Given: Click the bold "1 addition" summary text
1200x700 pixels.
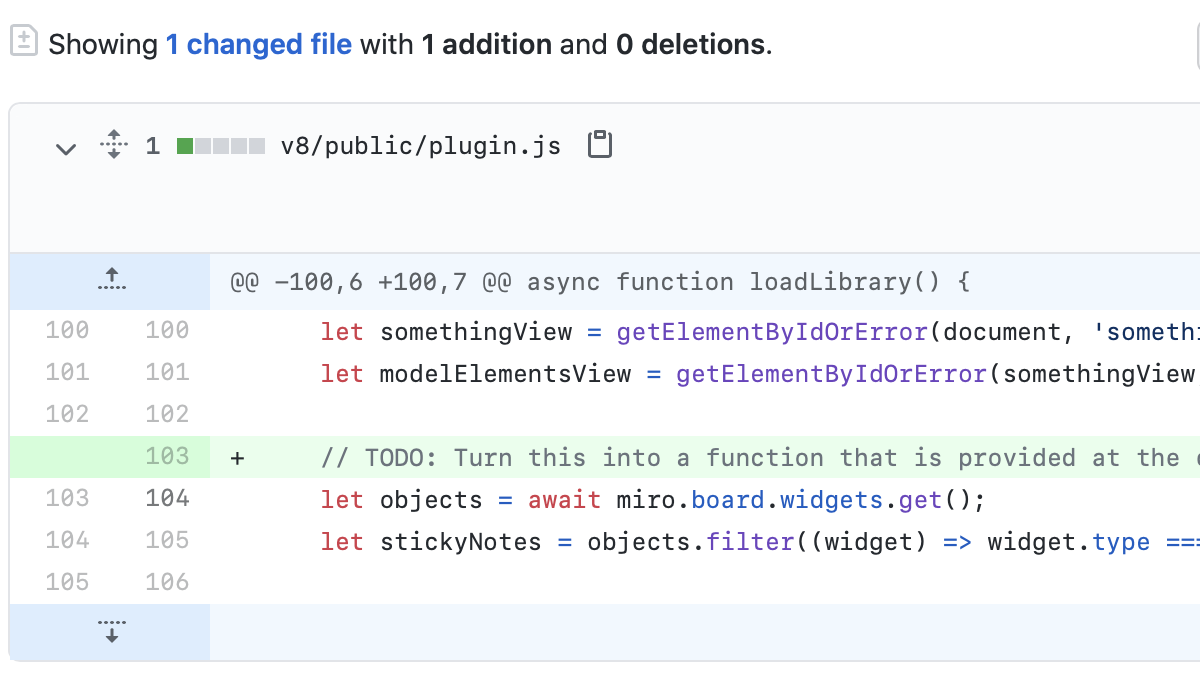Looking at the screenshot, I should tap(487, 44).
